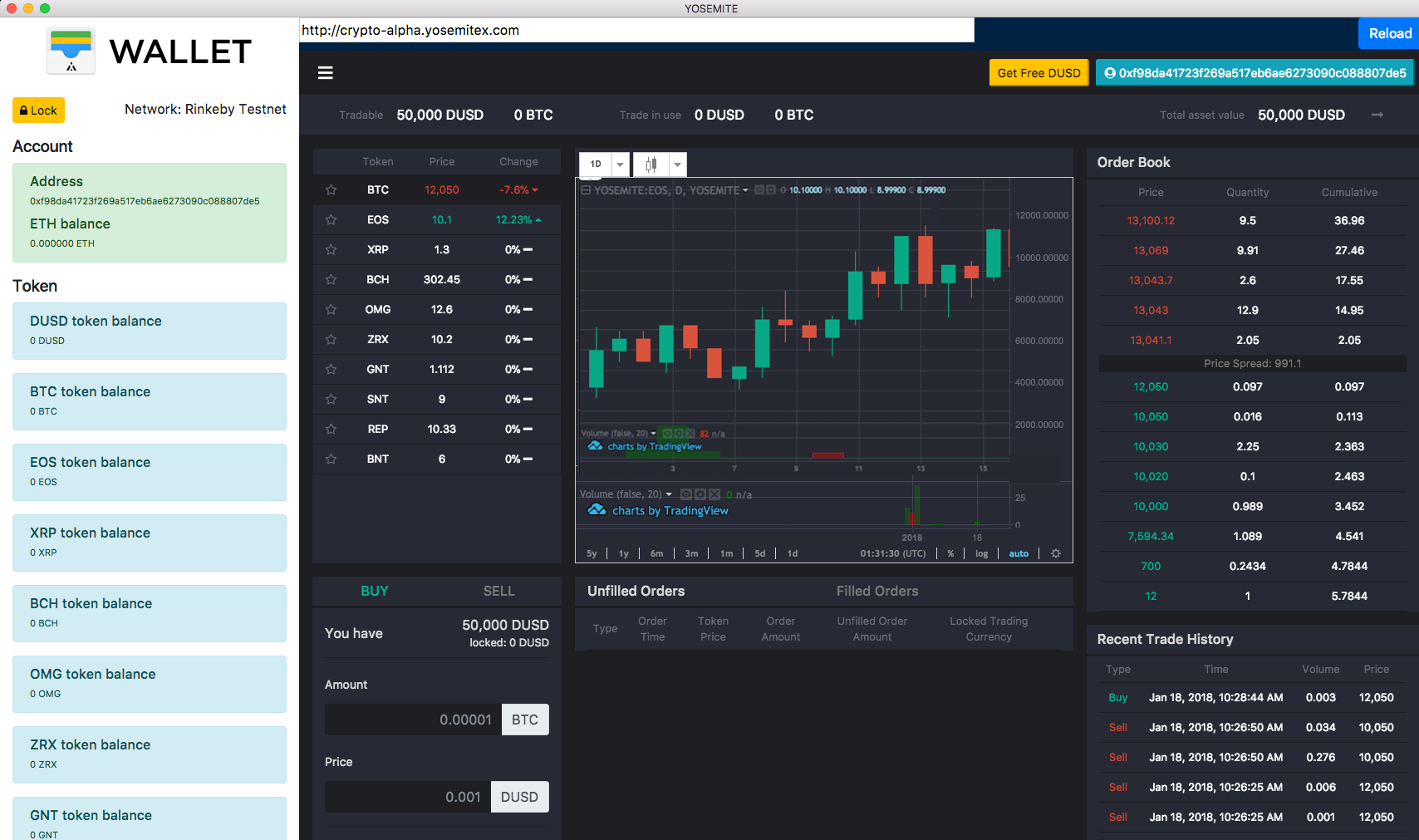Favorite XRP with its star icon

point(331,250)
